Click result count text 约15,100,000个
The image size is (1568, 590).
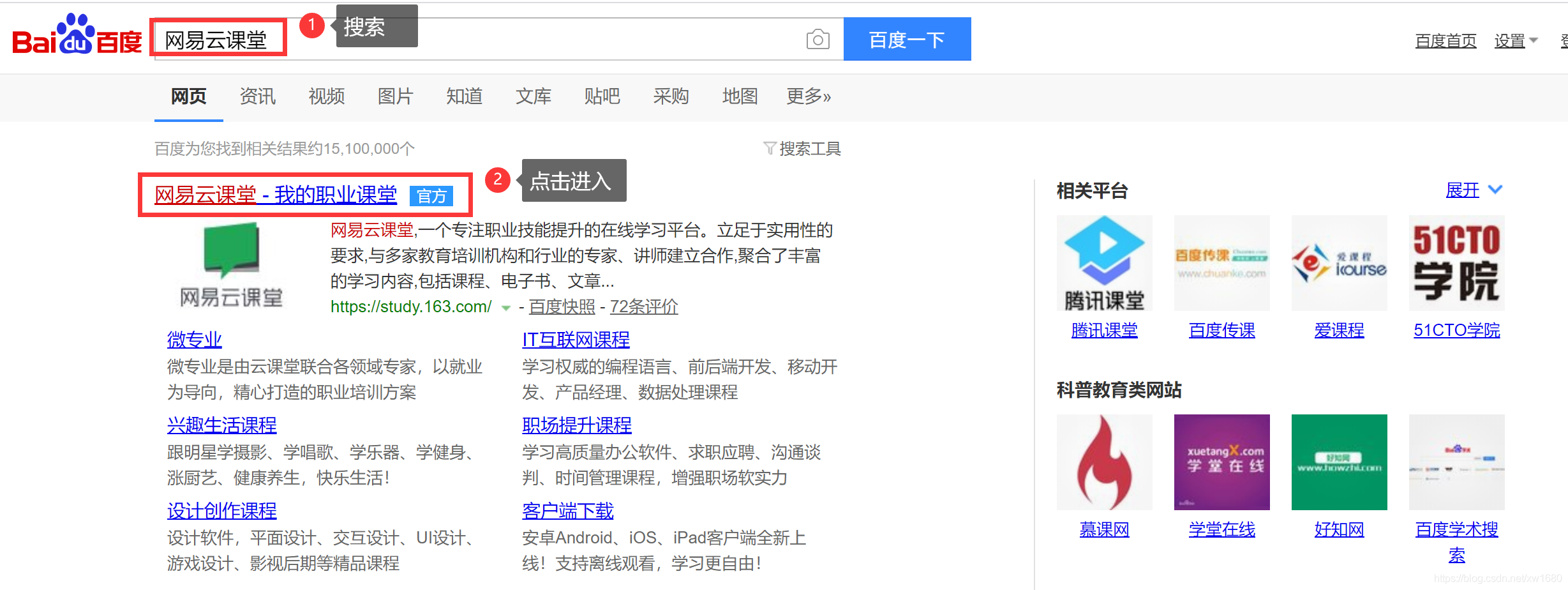360,149
